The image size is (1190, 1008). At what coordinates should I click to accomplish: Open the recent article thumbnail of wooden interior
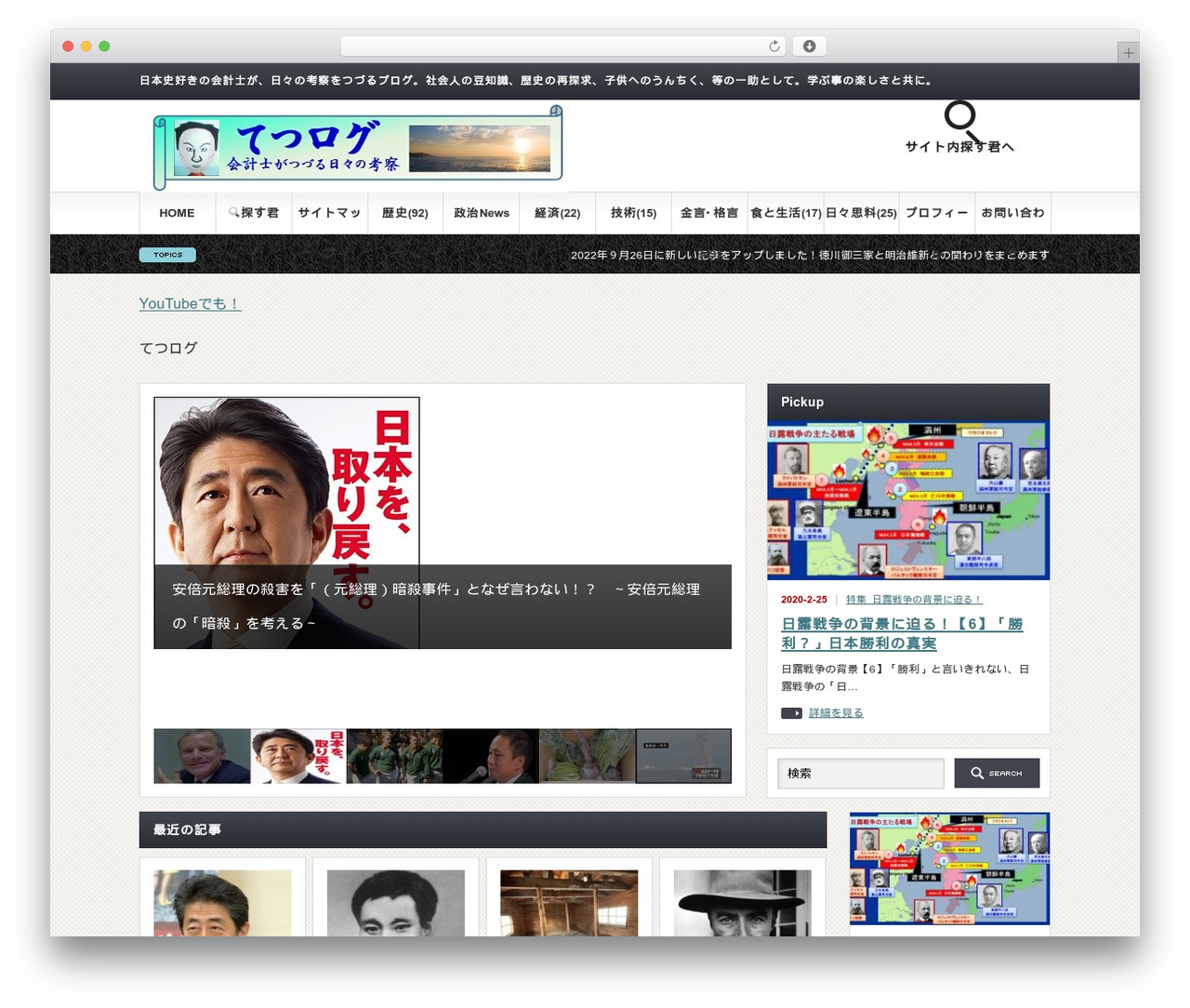[569, 903]
